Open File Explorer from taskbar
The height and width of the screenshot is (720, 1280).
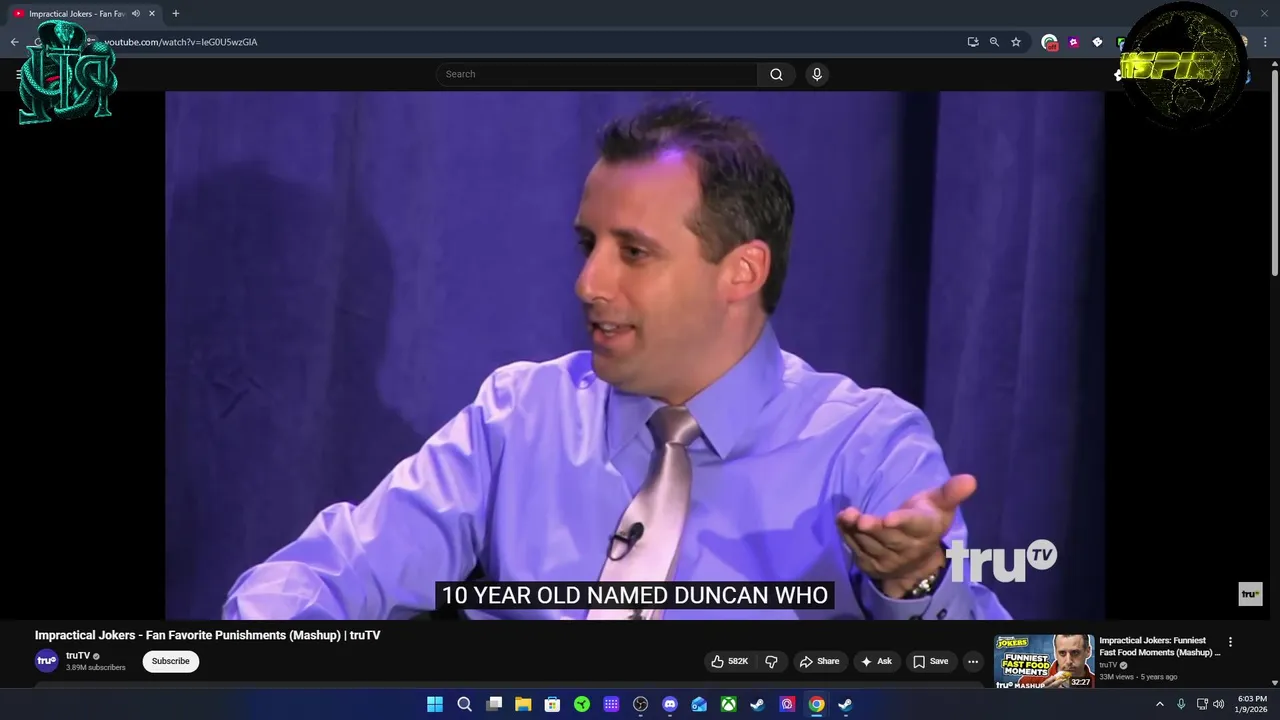click(x=523, y=704)
